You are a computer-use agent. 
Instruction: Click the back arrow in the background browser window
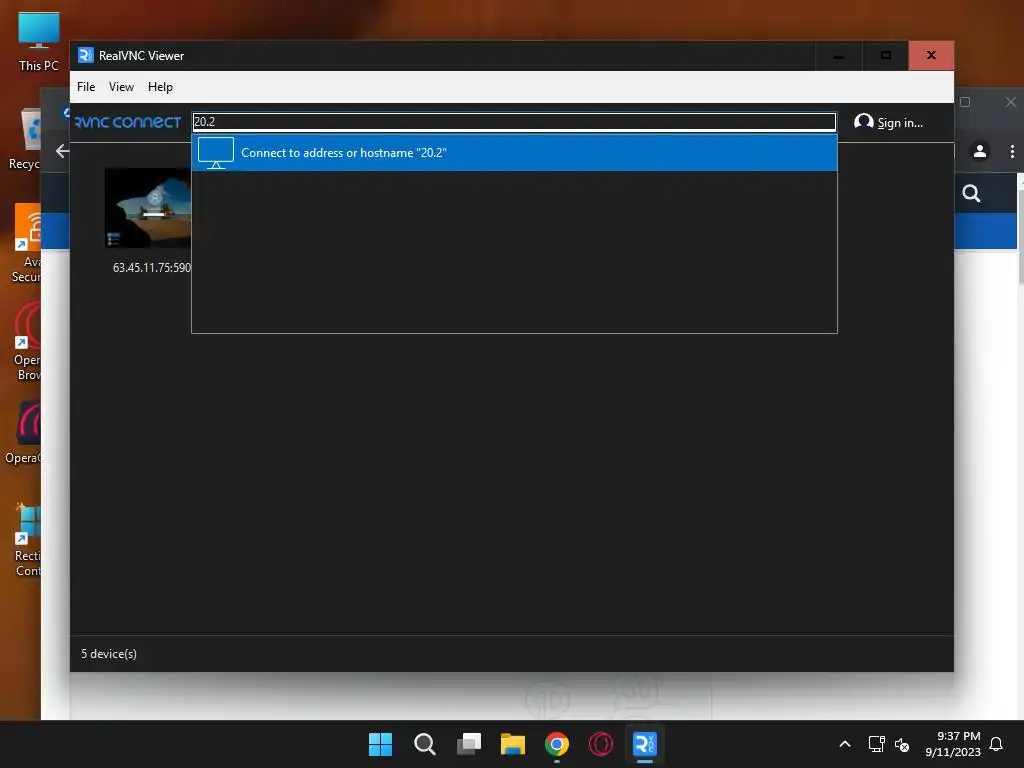point(62,151)
